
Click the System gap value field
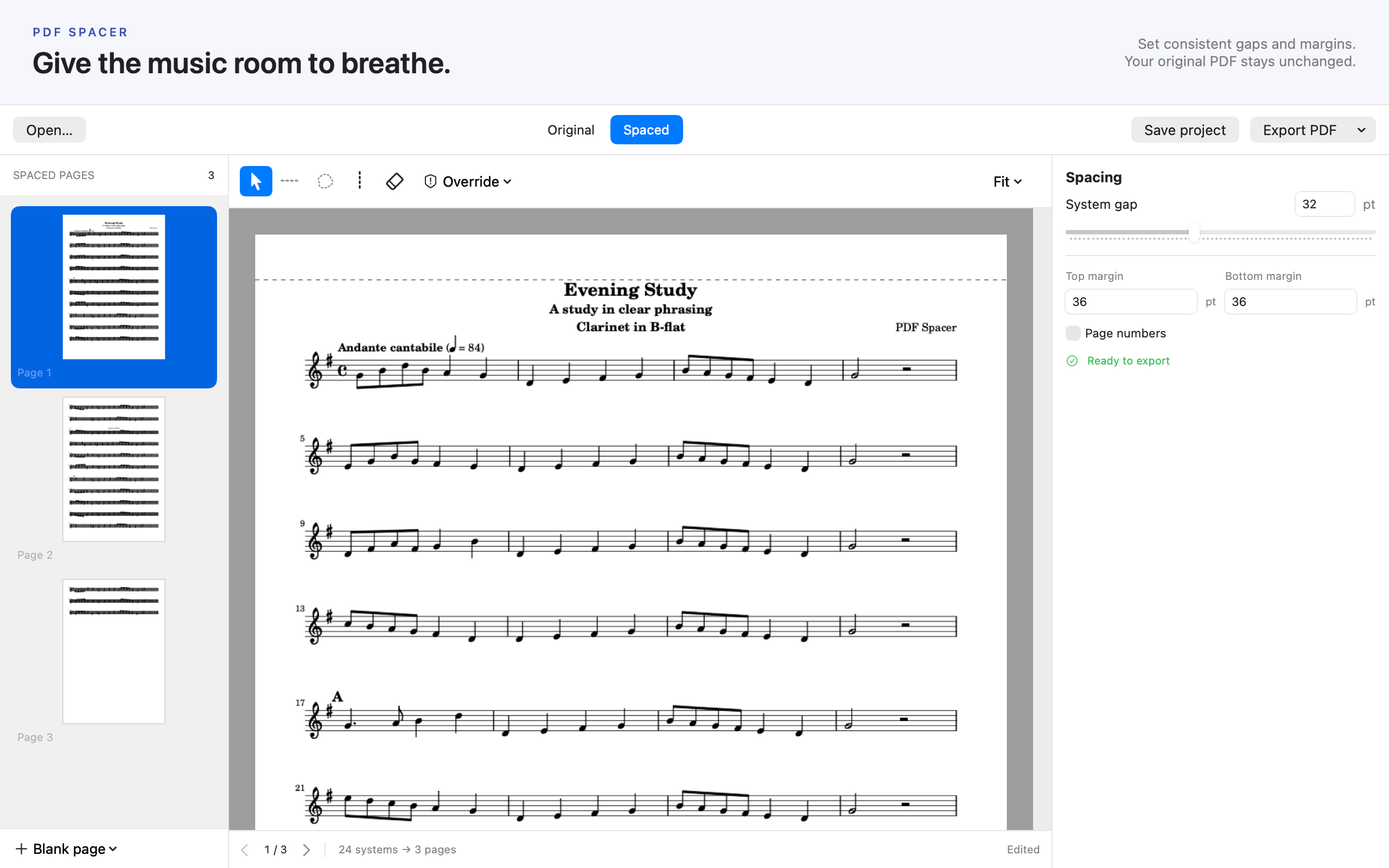point(1324,204)
